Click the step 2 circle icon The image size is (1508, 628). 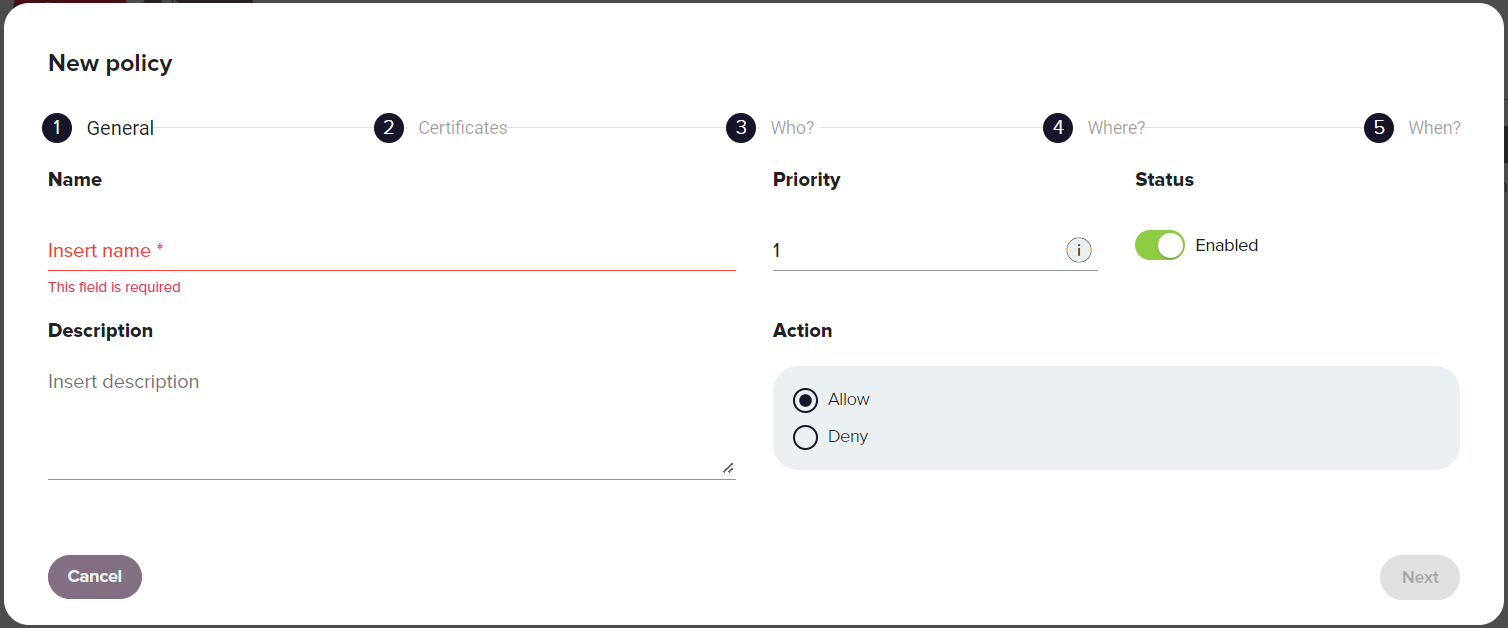pos(389,128)
